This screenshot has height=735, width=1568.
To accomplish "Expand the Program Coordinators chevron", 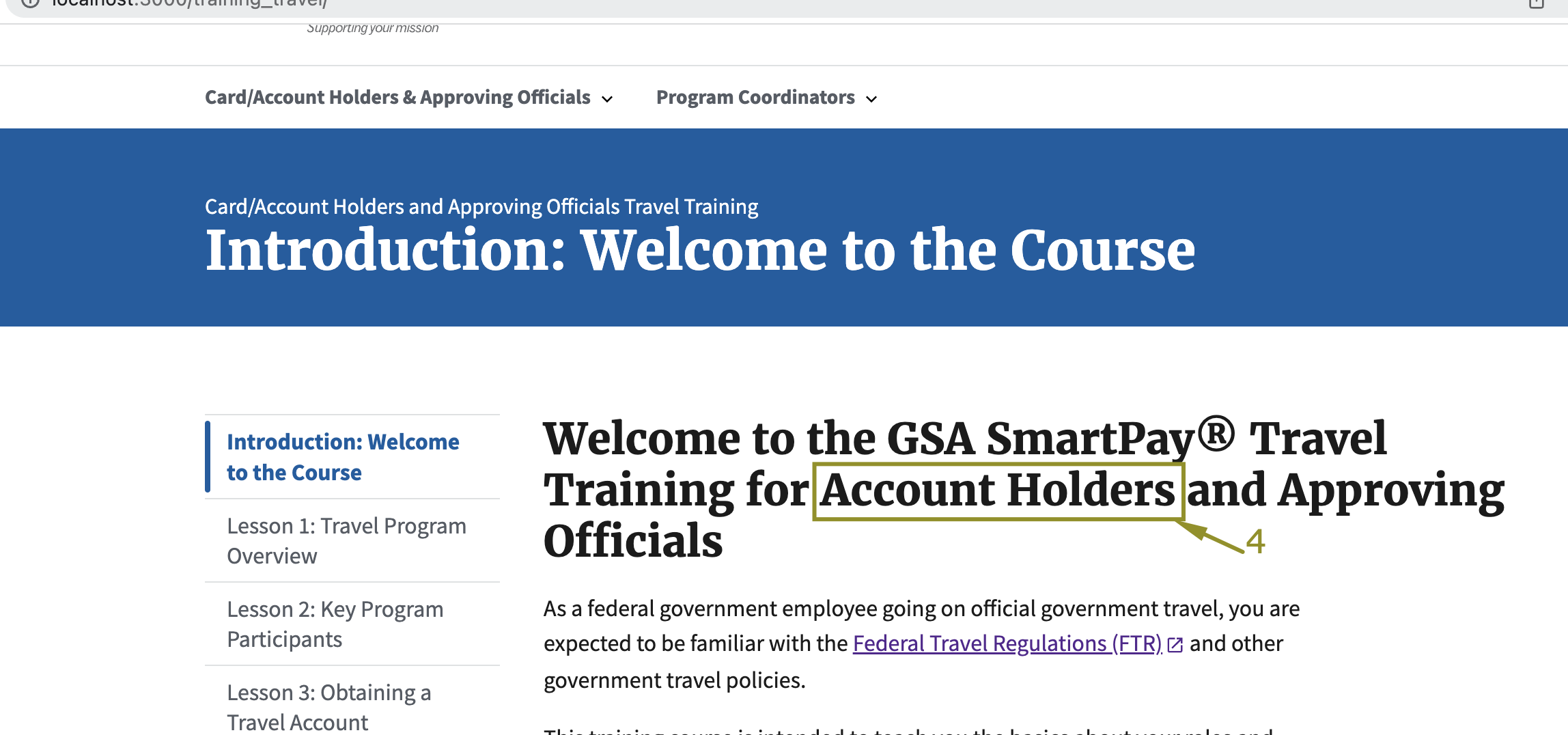I will click(x=871, y=99).
